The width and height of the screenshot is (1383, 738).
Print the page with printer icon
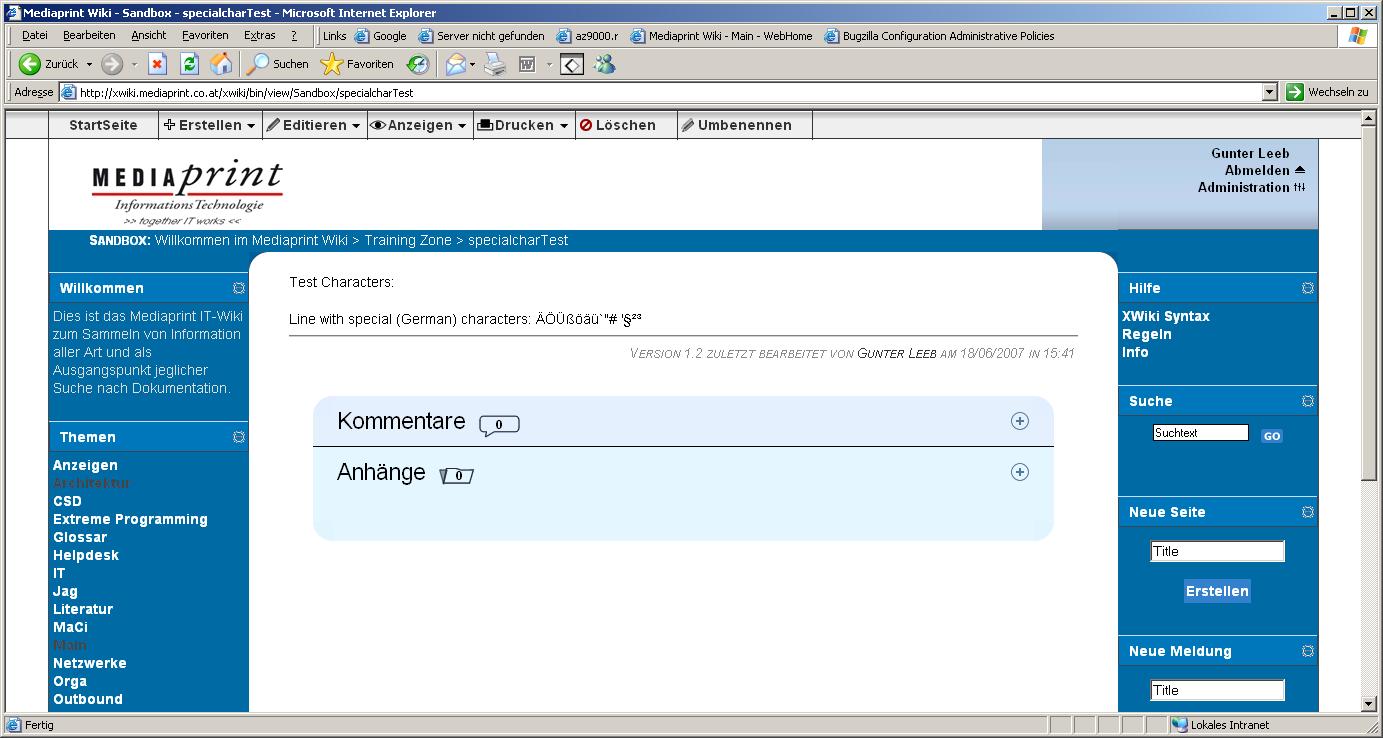pyautogui.click(x=496, y=64)
